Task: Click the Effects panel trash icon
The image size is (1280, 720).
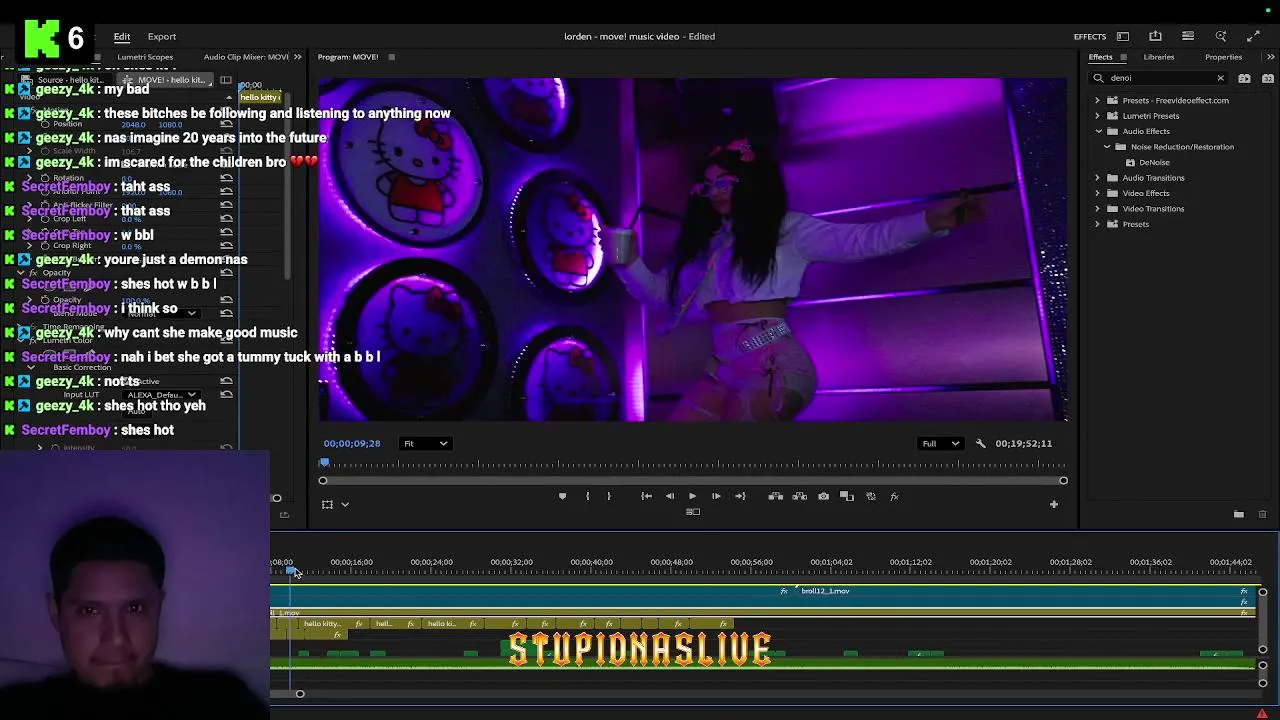Action: pyautogui.click(x=1262, y=514)
